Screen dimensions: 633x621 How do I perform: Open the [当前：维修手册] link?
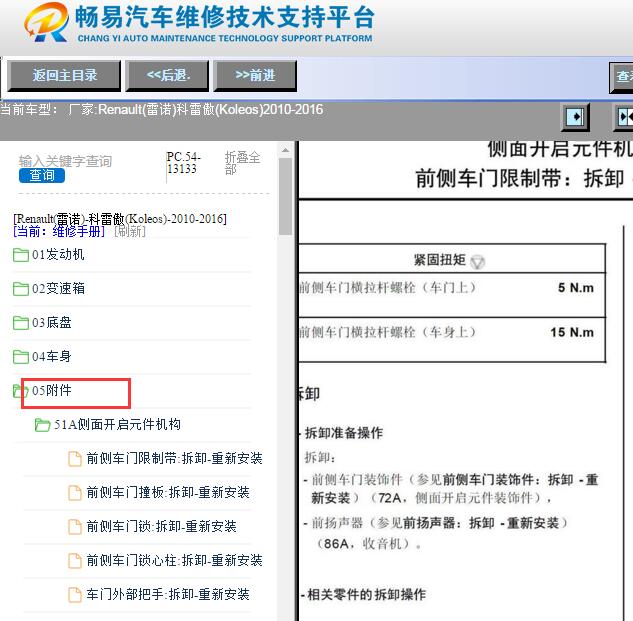coord(59,232)
